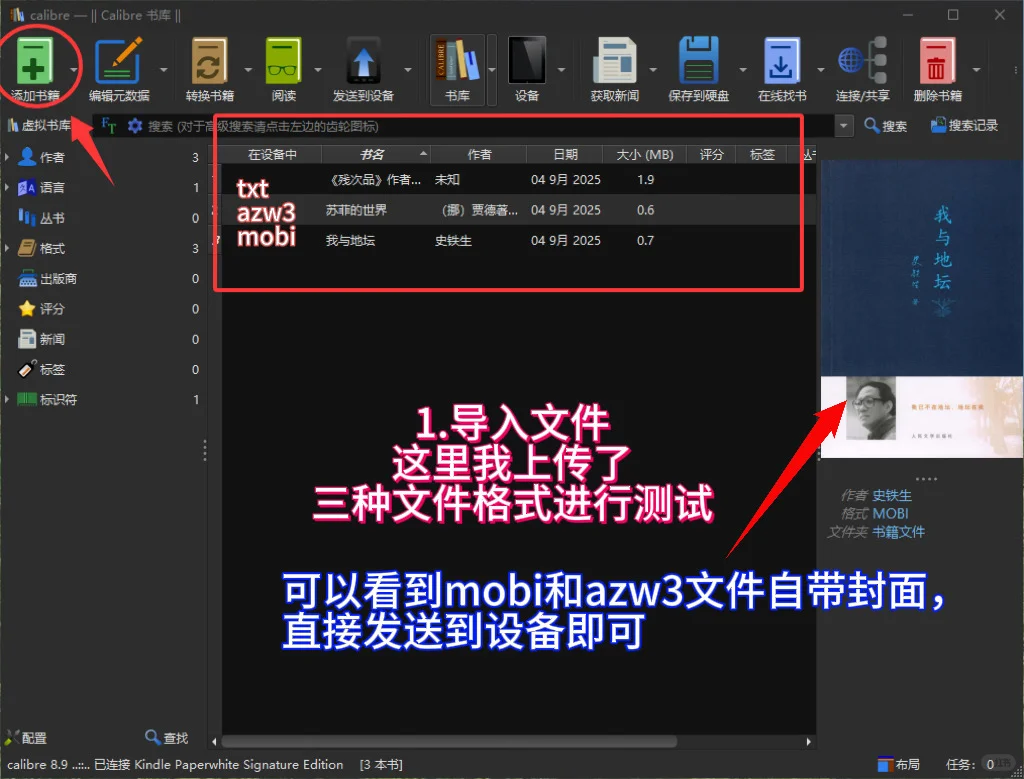Sort by Date (日期) column header

point(565,155)
